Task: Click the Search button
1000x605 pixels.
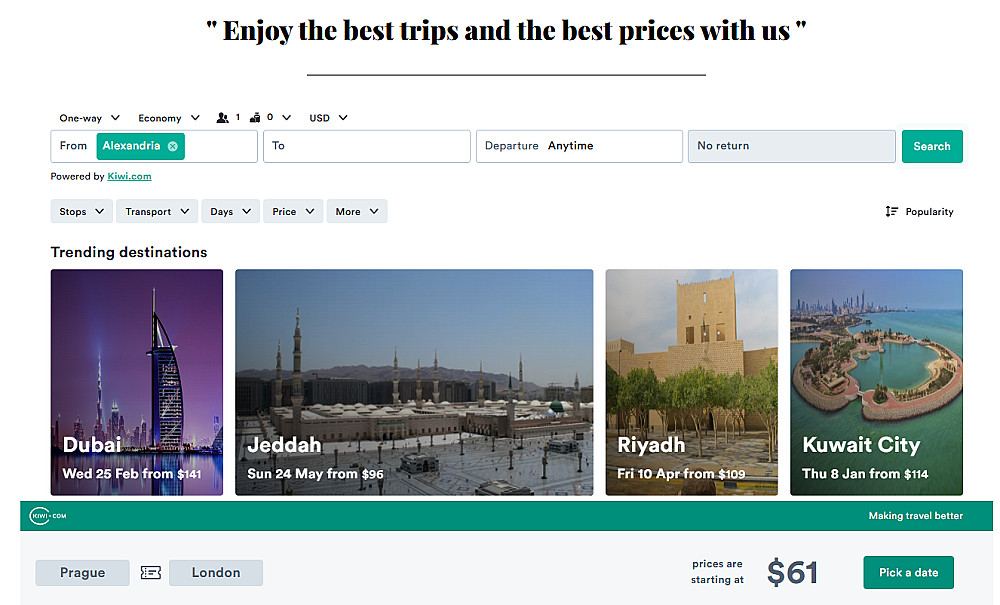Action: [932, 147]
